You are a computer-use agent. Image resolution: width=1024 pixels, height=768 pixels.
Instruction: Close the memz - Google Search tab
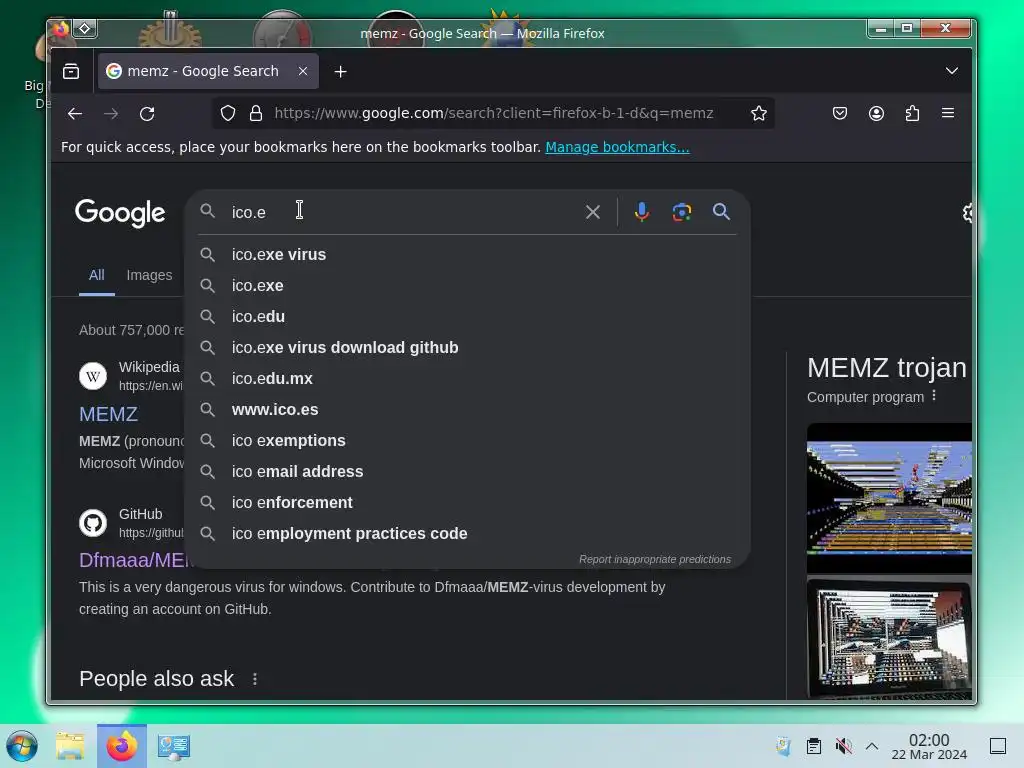(303, 71)
